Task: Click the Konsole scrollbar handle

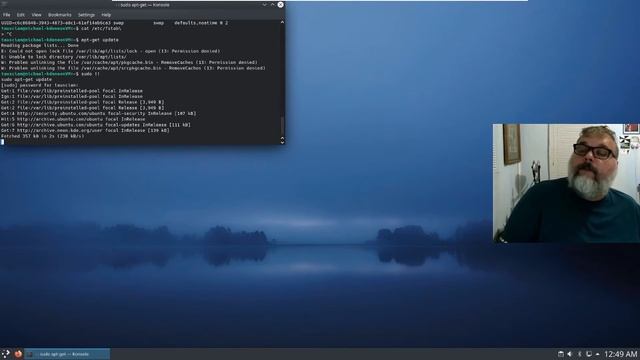Action: tap(282, 127)
